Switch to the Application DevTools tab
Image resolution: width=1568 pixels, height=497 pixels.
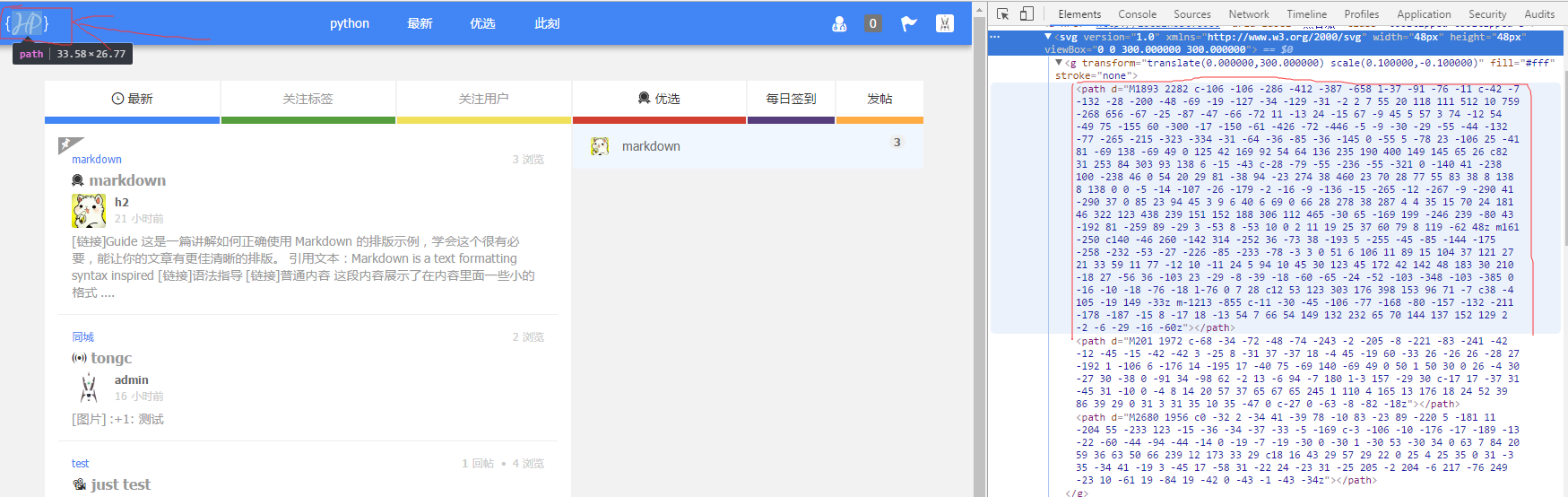[x=1424, y=13]
